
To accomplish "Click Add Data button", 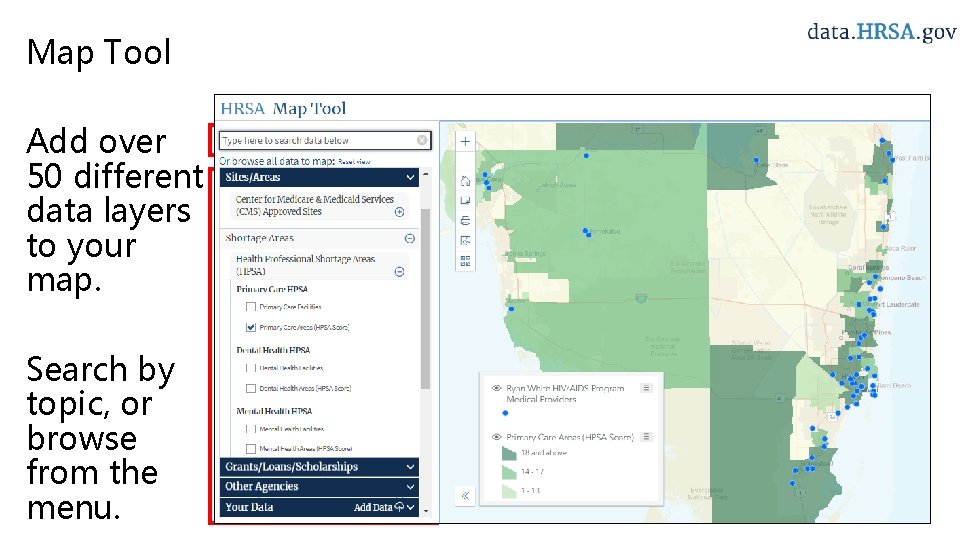I will 379,507.
